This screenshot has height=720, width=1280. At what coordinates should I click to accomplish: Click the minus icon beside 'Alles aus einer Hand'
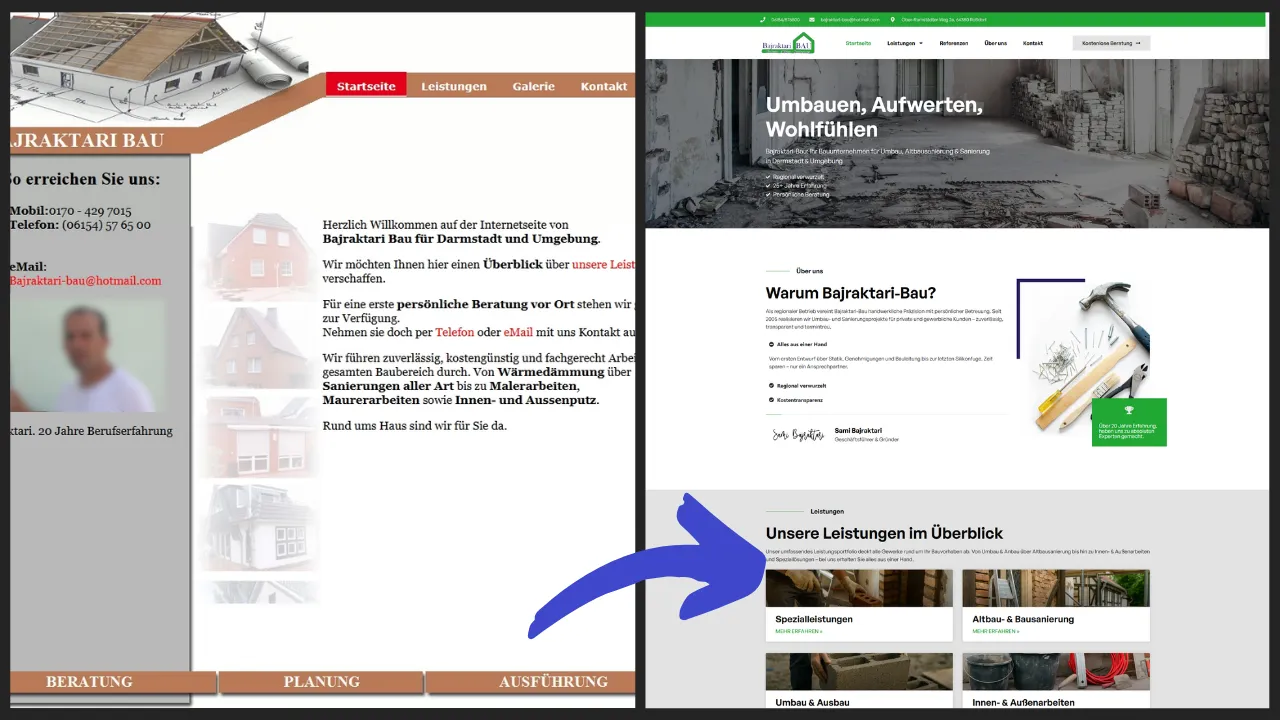(771, 344)
